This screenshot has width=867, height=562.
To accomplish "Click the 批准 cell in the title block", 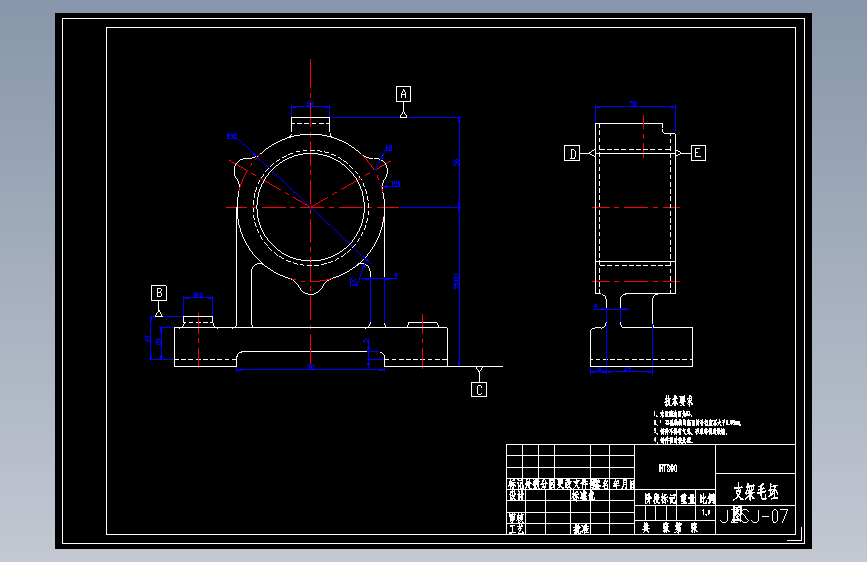I will point(581,529).
